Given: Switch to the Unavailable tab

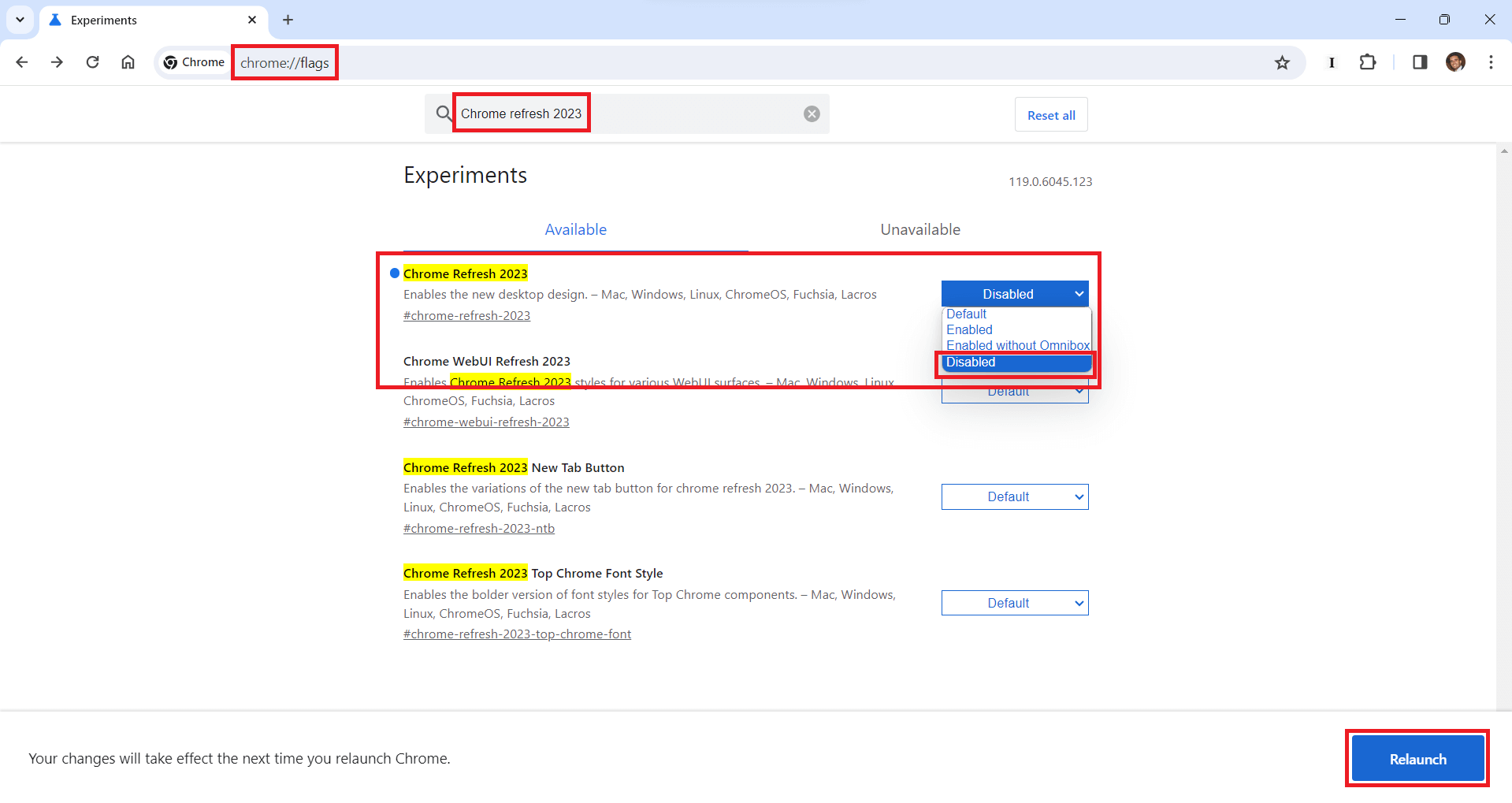Looking at the screenshot, I should [x=920, y=229].
